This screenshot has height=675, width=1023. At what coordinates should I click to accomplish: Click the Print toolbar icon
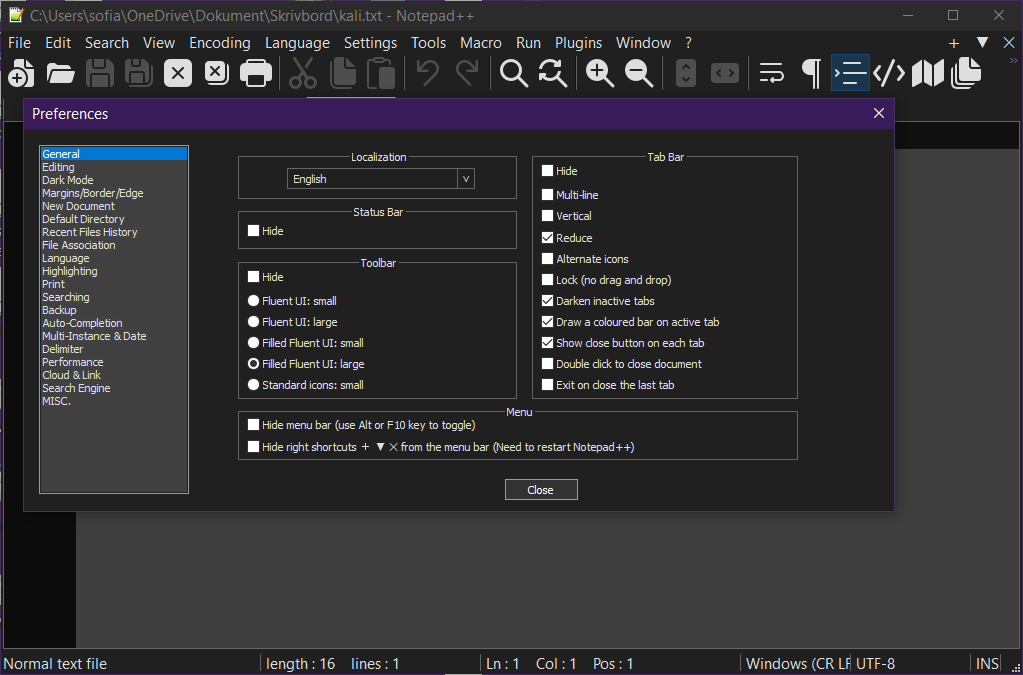pyautogui.click(x=256, y=72)
